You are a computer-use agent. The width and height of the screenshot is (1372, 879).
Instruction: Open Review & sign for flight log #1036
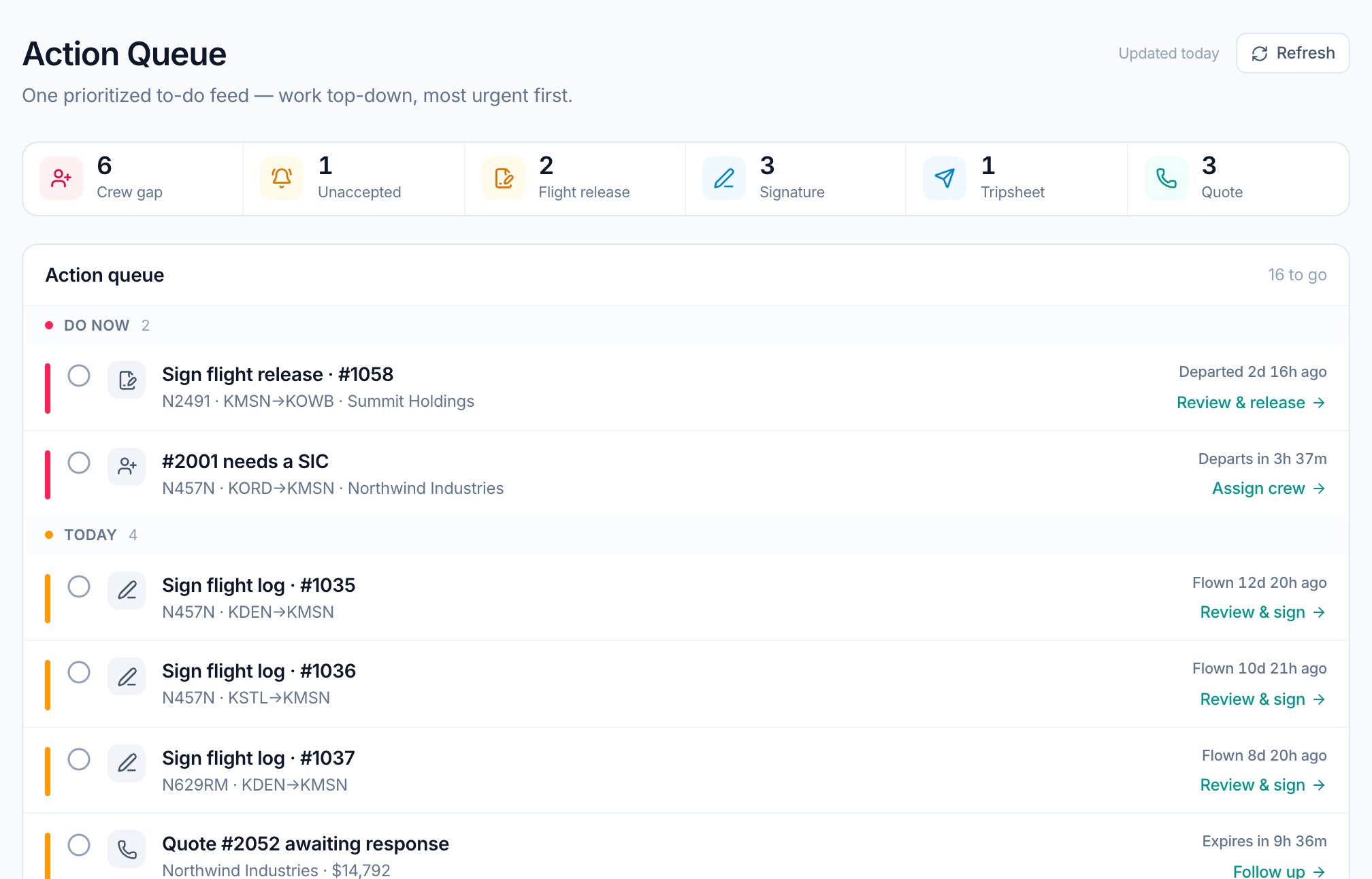coord(1263,699)
